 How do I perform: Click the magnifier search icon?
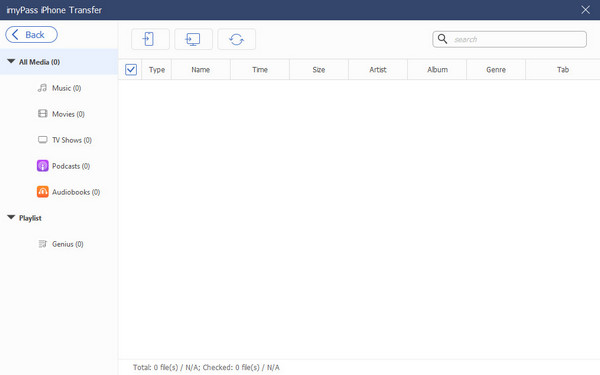click(442, 39)
